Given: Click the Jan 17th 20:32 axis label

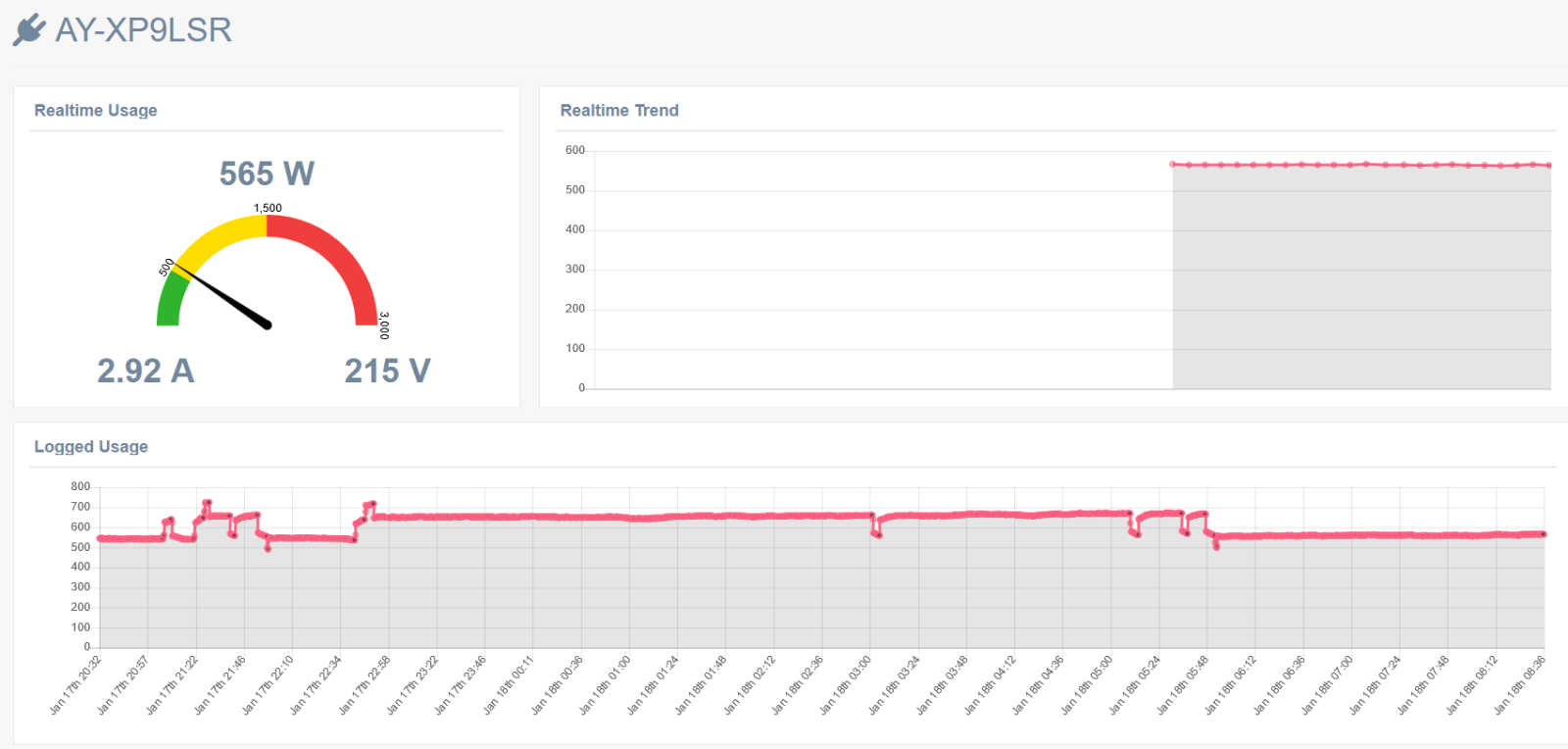Looking at the screenshot, I should (x=77, y=685).
